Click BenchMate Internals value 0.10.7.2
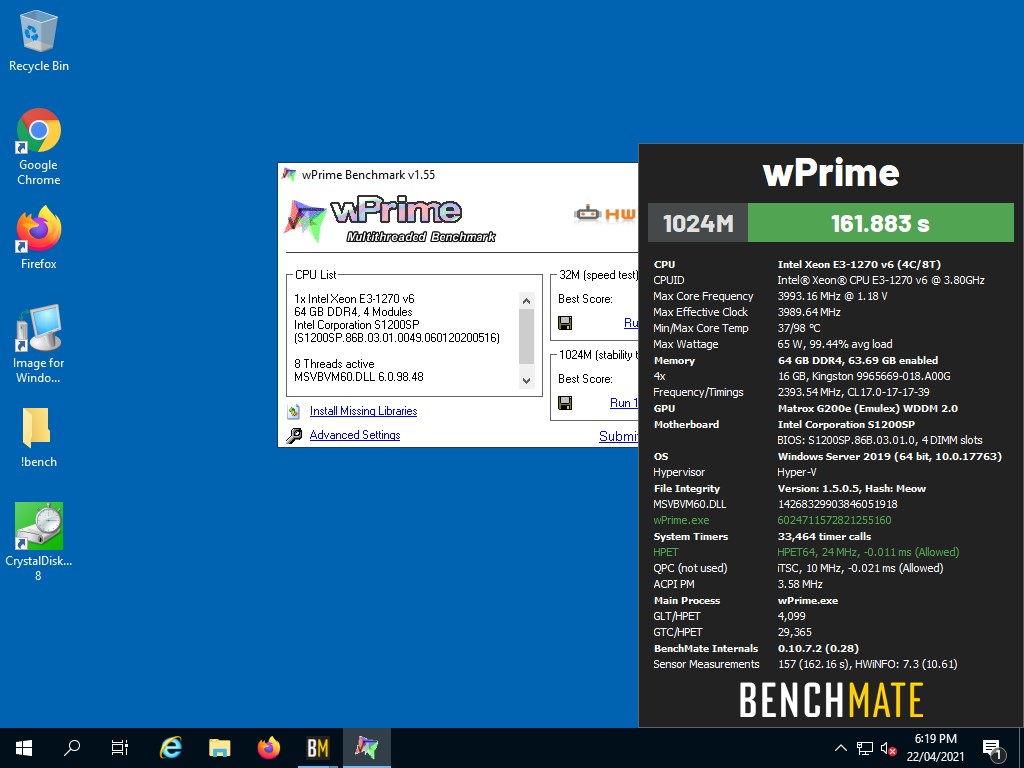This screenshot has height=768, width=1024. 818,648
